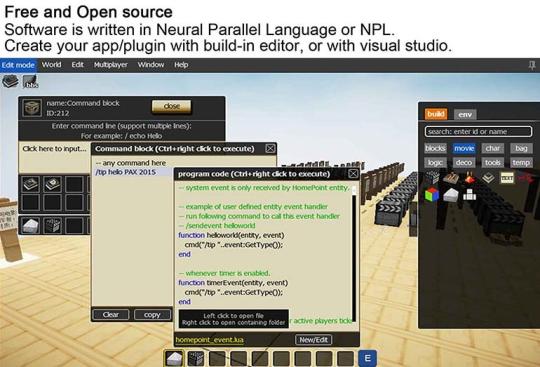Image resolution: width=540 pixels, height=367 pixels.
Task: Select the white block in the bottom hotbar
Action: (174, 358)
